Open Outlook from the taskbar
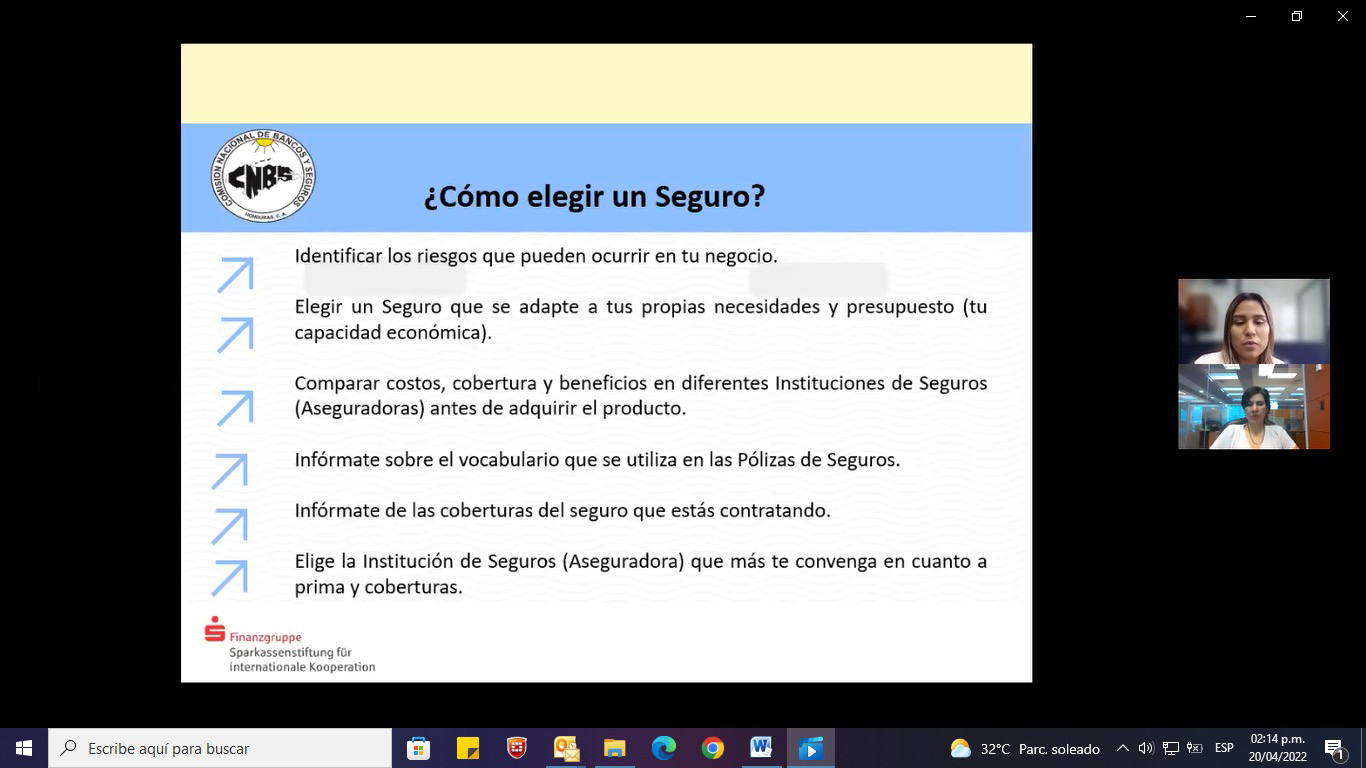The width and height of the screenshot is (1366, 768). pos(566,748)
